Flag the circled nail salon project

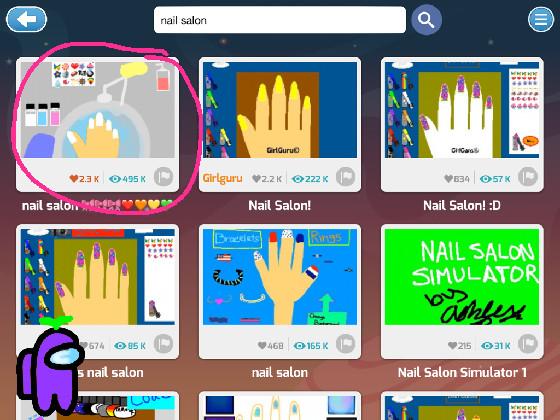tap(164, 177)
